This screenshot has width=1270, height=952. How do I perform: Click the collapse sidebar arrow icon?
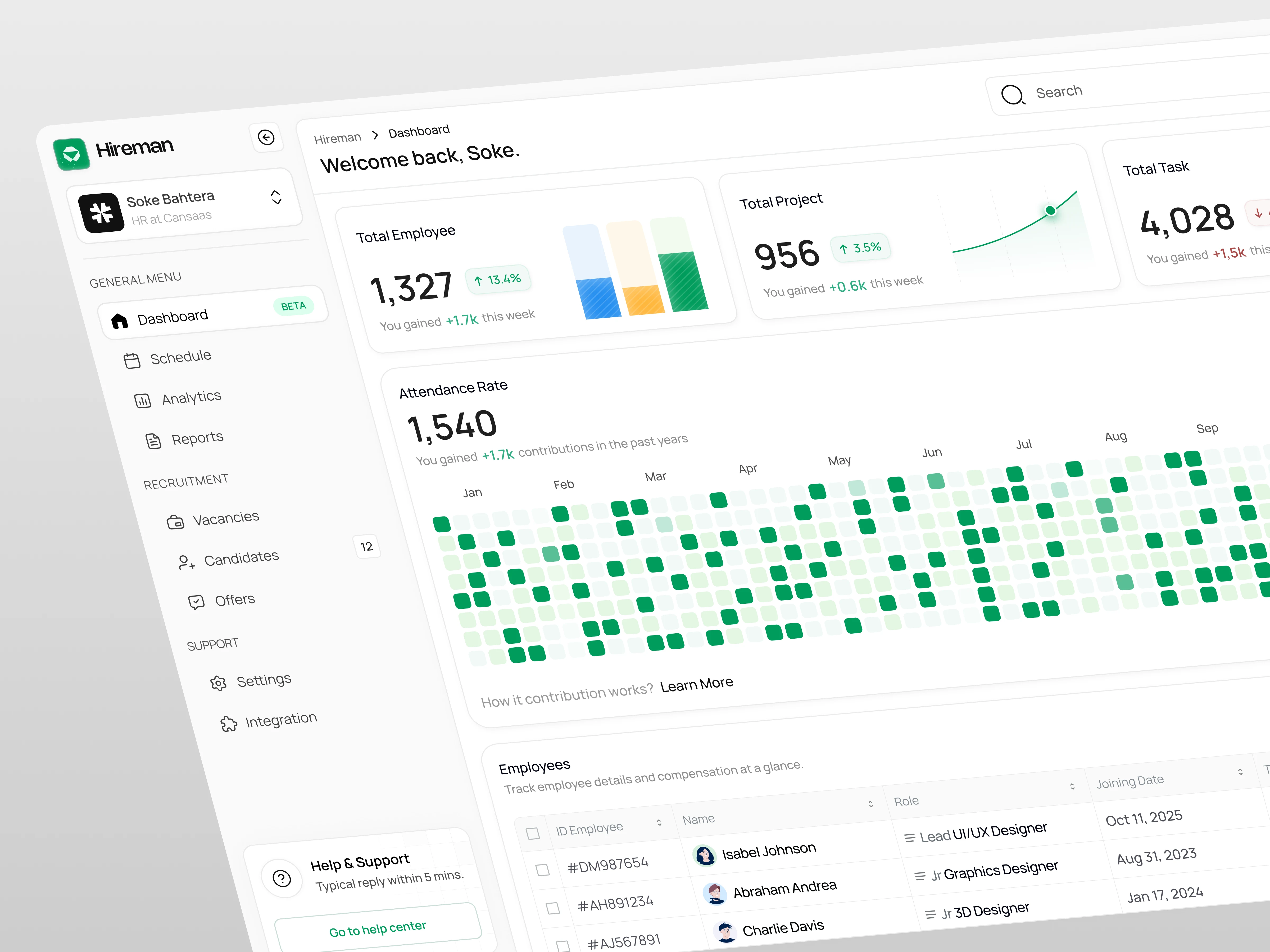pyautogui.click(x=266, y=137)
